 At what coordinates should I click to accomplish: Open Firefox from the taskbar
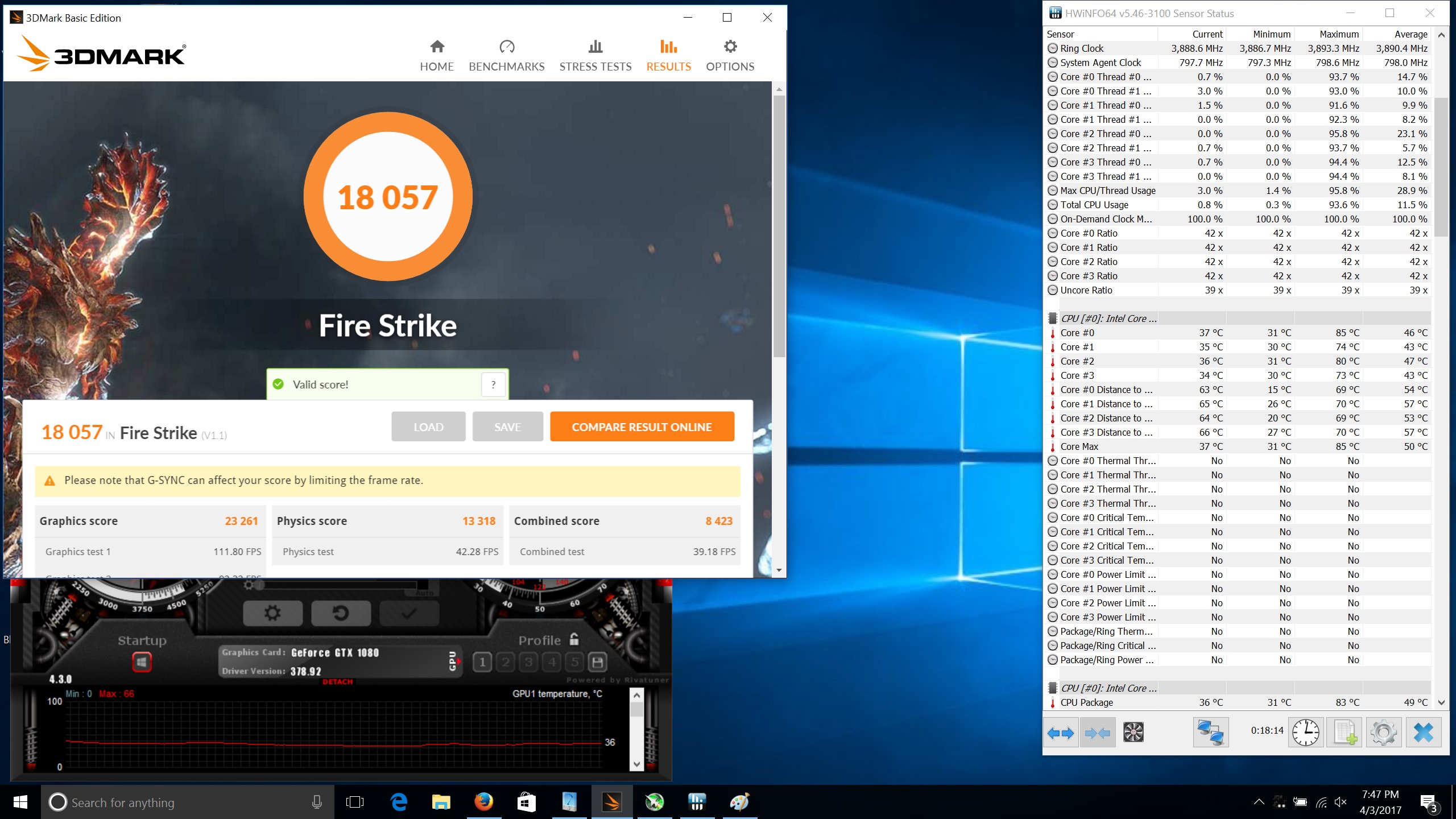[484, 803]
